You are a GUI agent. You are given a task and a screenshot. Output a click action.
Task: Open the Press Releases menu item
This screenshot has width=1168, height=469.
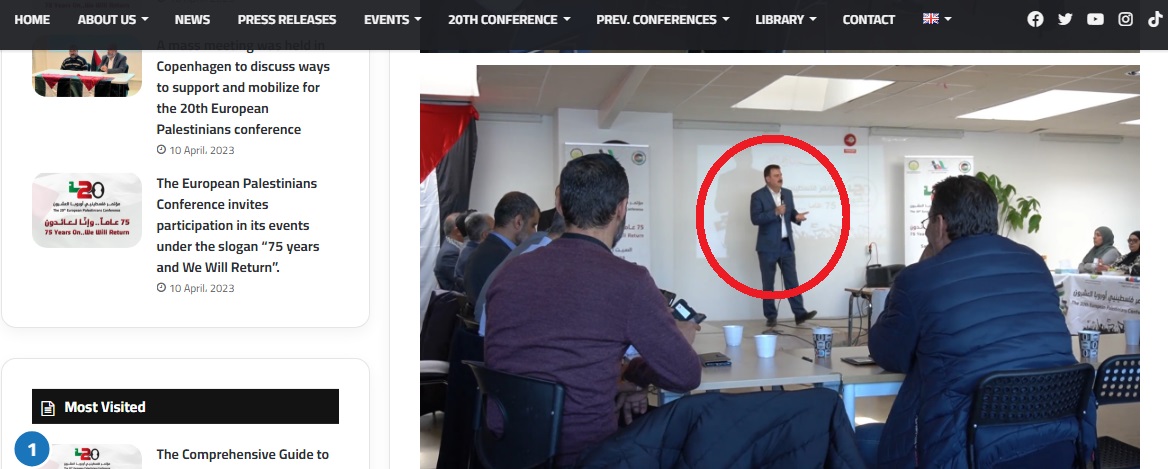tap(287, 19)
